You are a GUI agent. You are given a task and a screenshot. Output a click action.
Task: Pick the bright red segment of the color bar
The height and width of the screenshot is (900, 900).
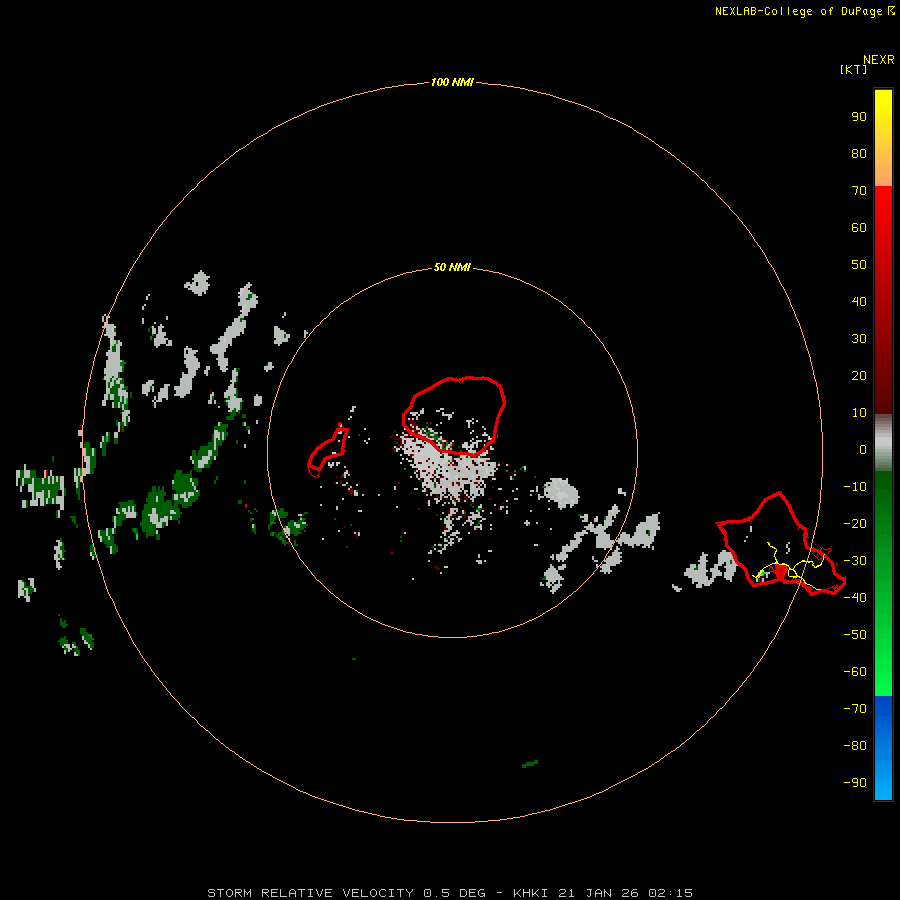pyautogui.click(x=883, y=298)
